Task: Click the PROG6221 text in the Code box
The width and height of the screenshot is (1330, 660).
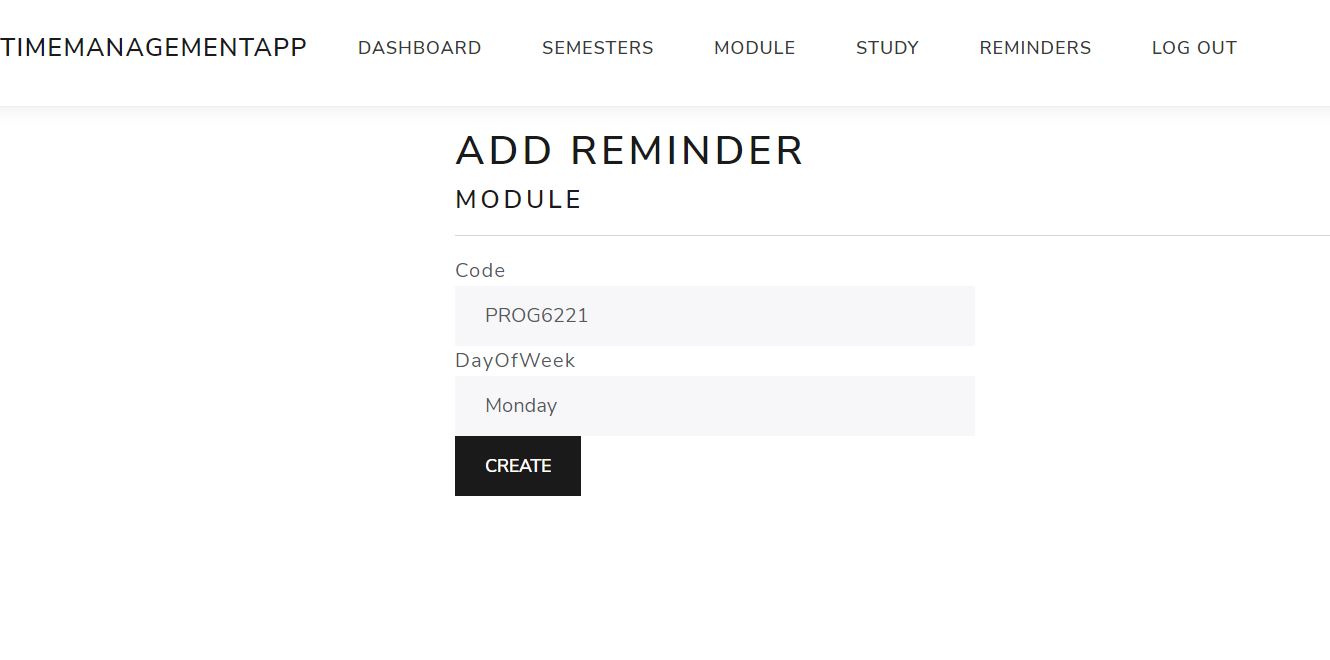Action: [x=536, y=315]
